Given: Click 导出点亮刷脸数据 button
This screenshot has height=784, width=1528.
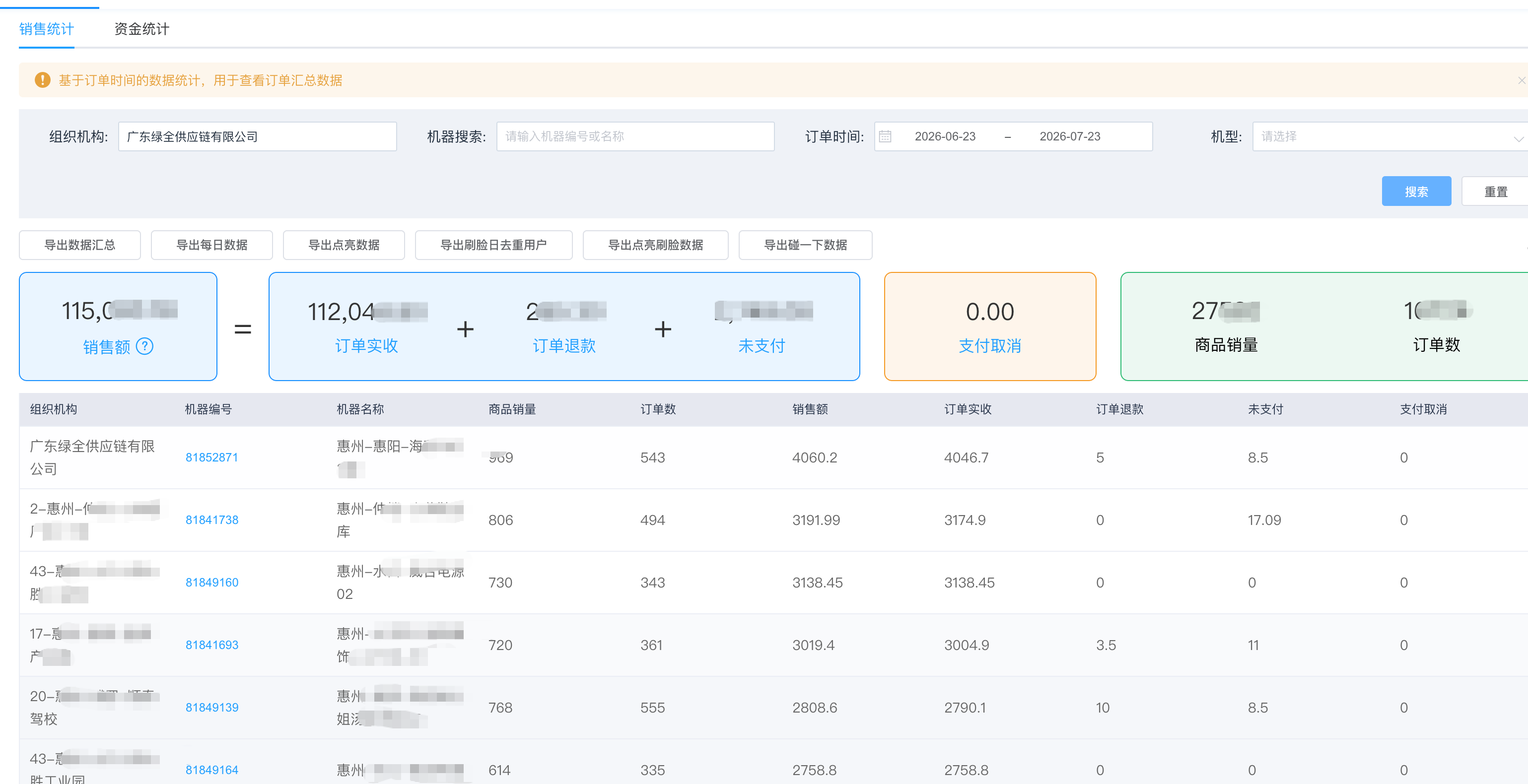Looking at the screenshot, I should point(655,245).
